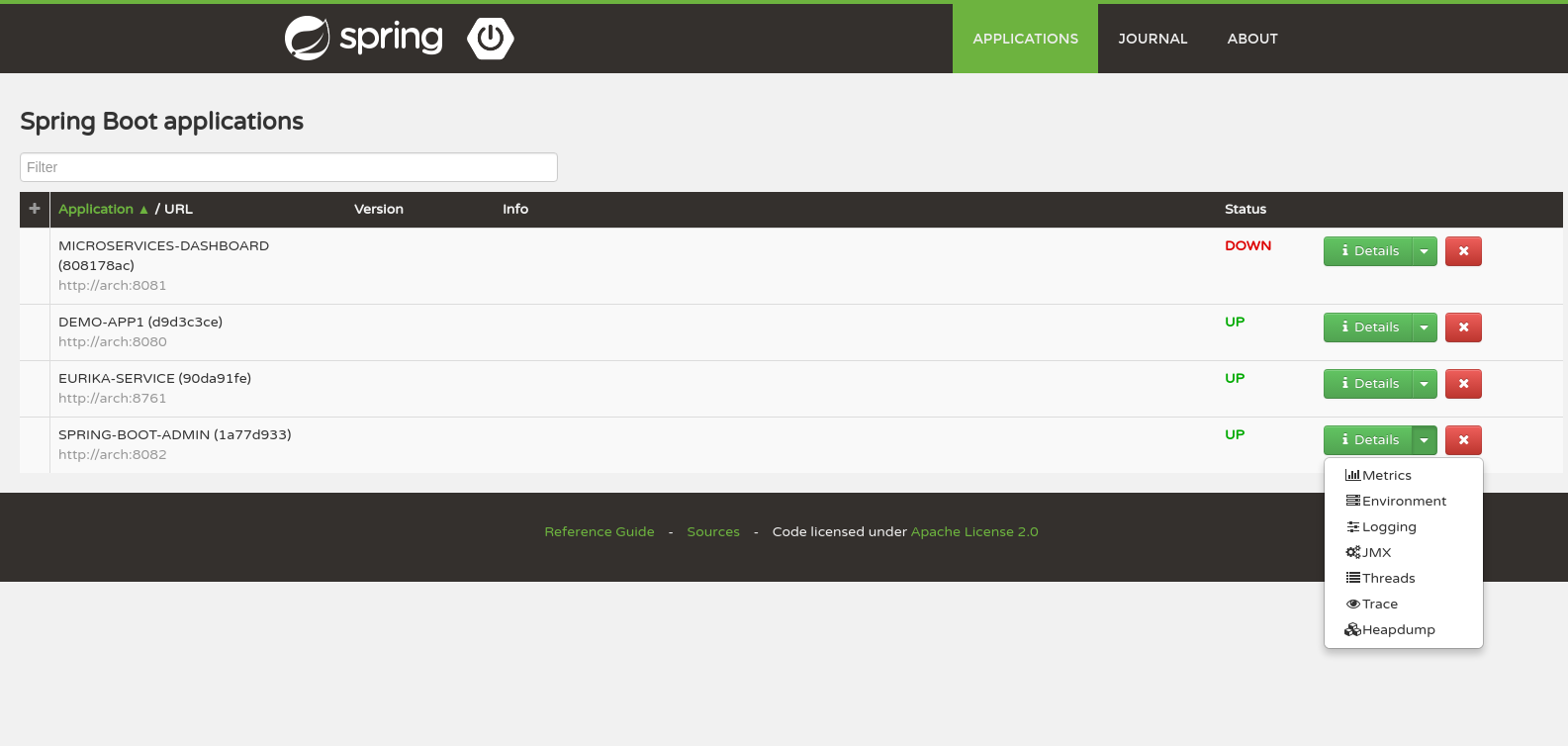The height and width of the screenshot is (746, 1568).
Task: Open the Reference Guide link
Action: coord(600,531)
